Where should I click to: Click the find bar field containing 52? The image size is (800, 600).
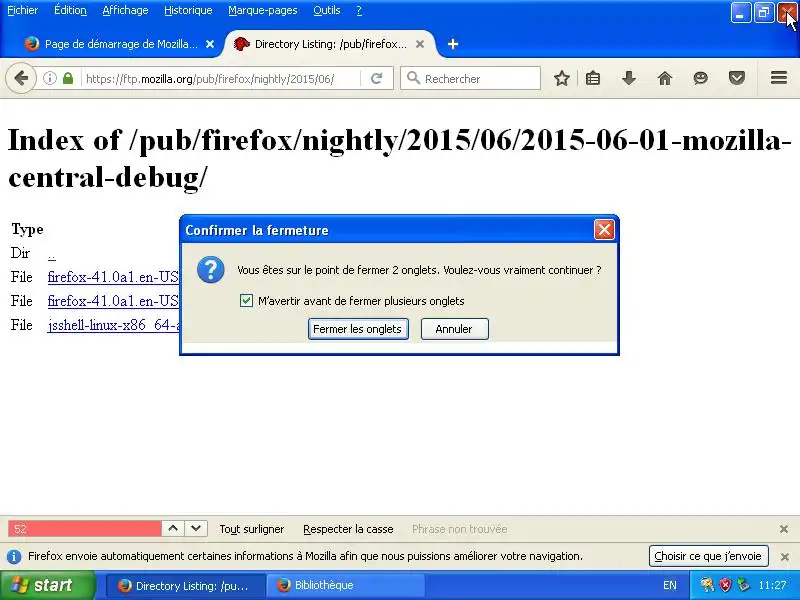(x=85, y=529)
